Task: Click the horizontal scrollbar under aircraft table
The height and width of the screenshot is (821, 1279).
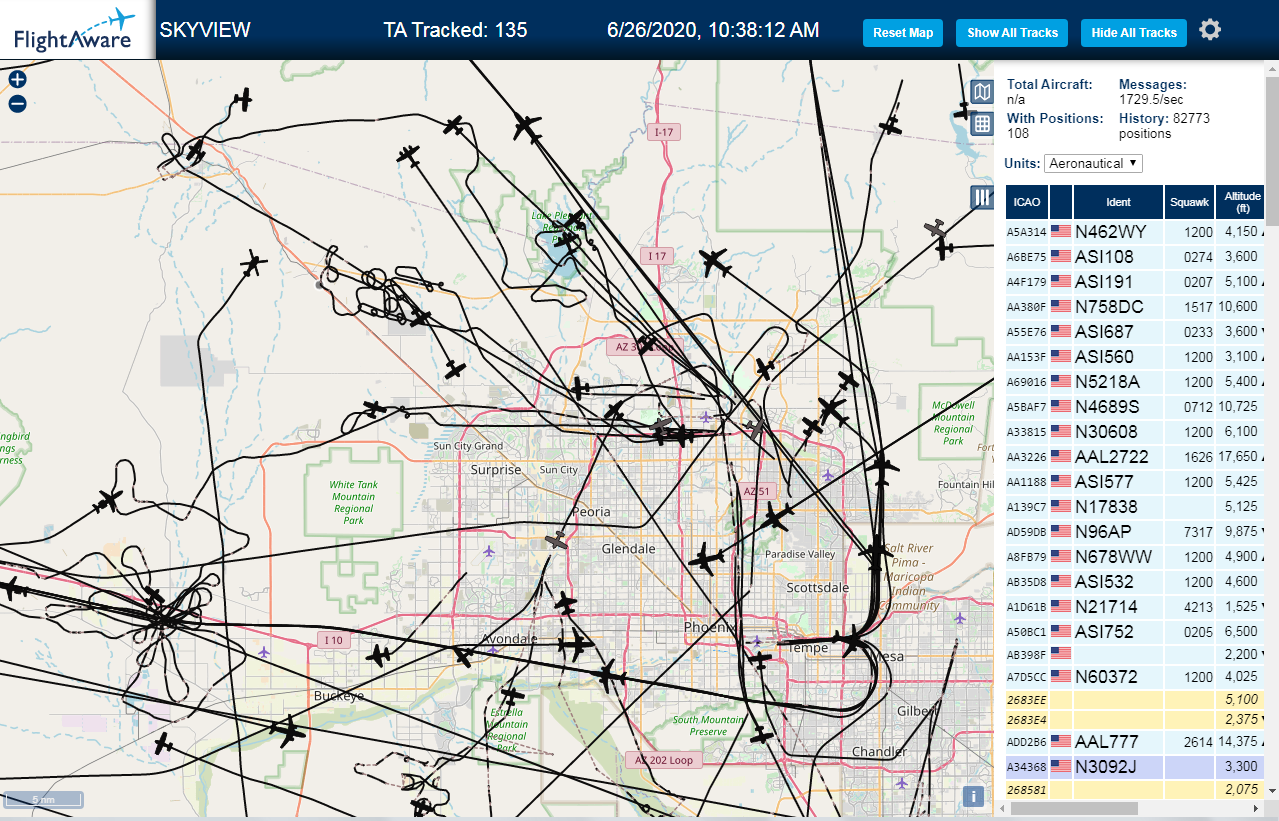Action: coord(1075,808)
